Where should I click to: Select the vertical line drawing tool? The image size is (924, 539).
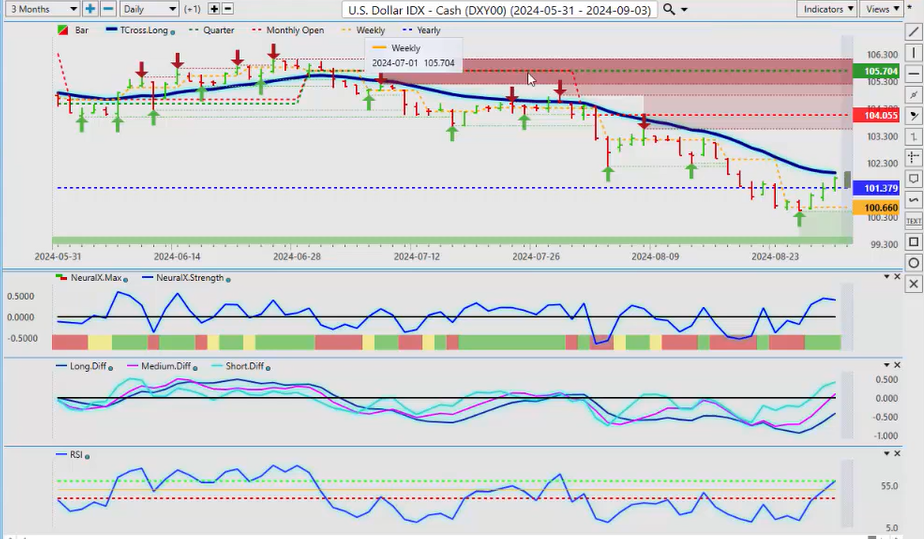point(913,53)
